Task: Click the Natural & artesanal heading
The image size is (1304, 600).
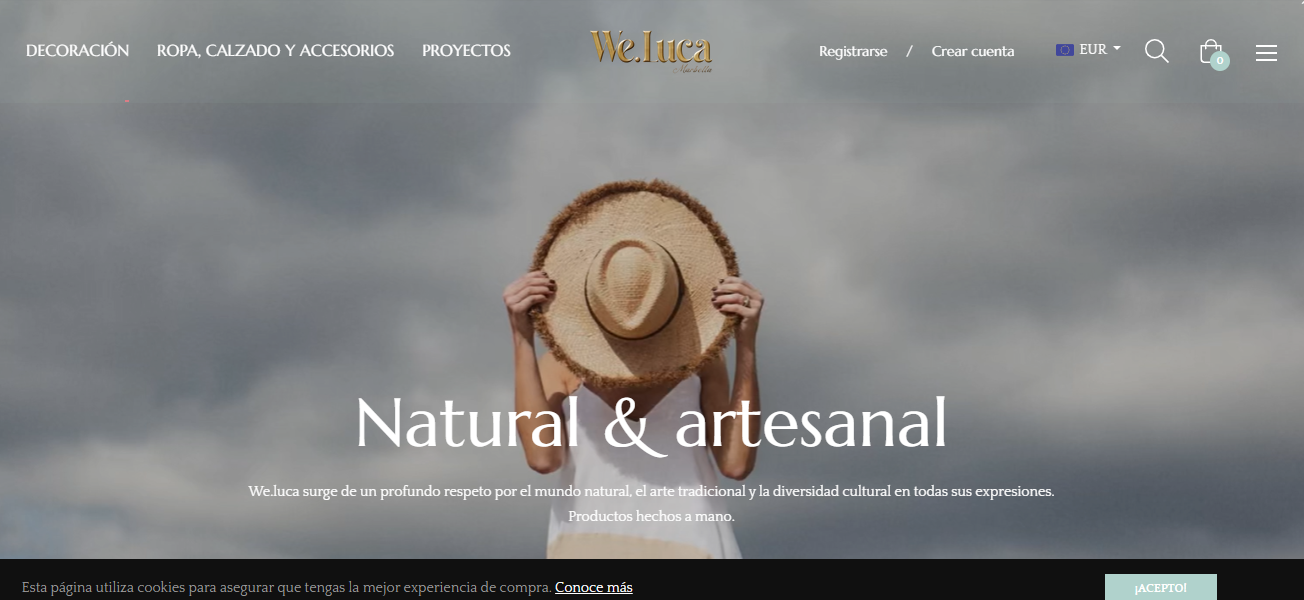Action: (x=651, y=423)
